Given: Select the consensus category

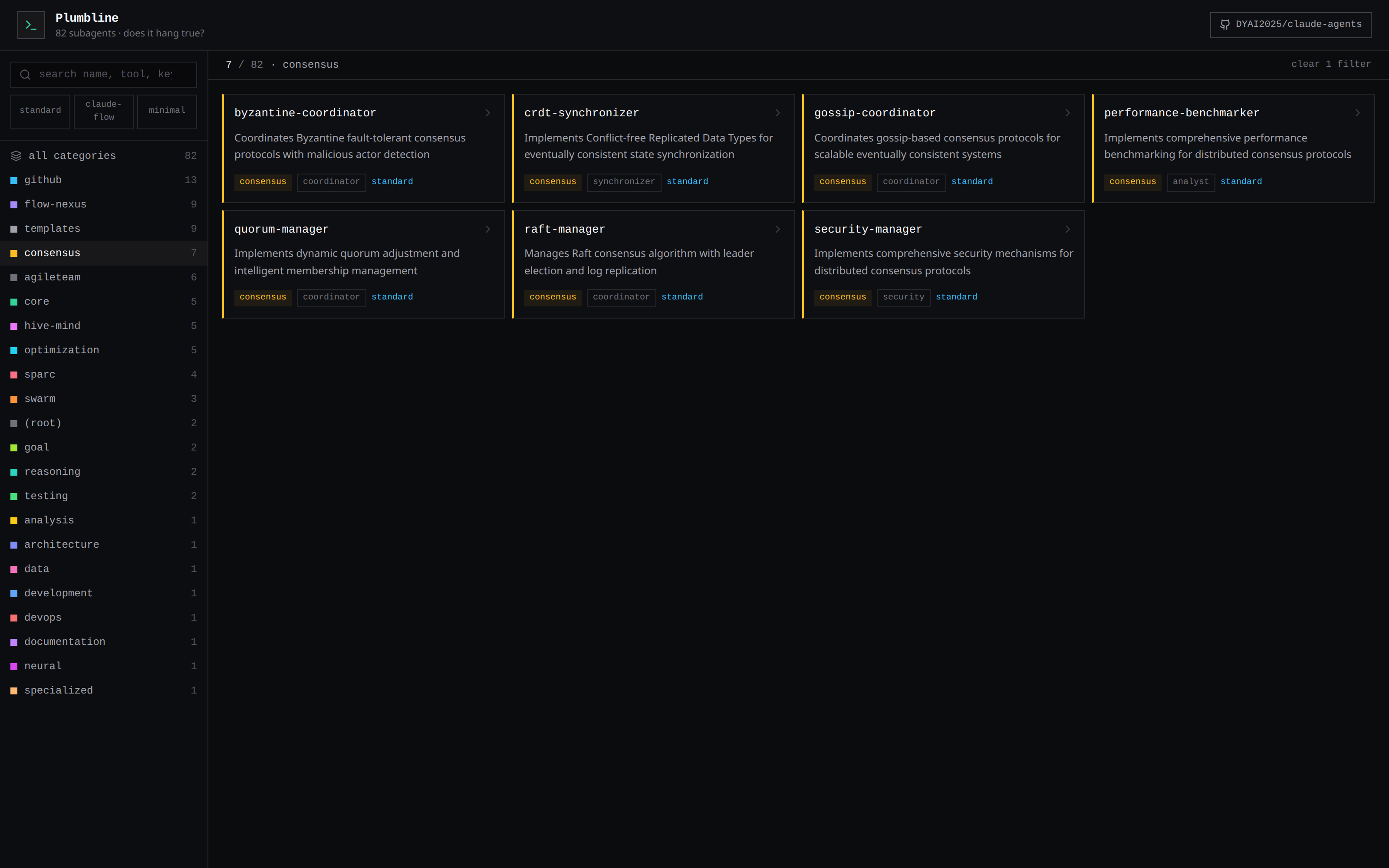Looking at the screenshot, I should click(x=104, y=253).
